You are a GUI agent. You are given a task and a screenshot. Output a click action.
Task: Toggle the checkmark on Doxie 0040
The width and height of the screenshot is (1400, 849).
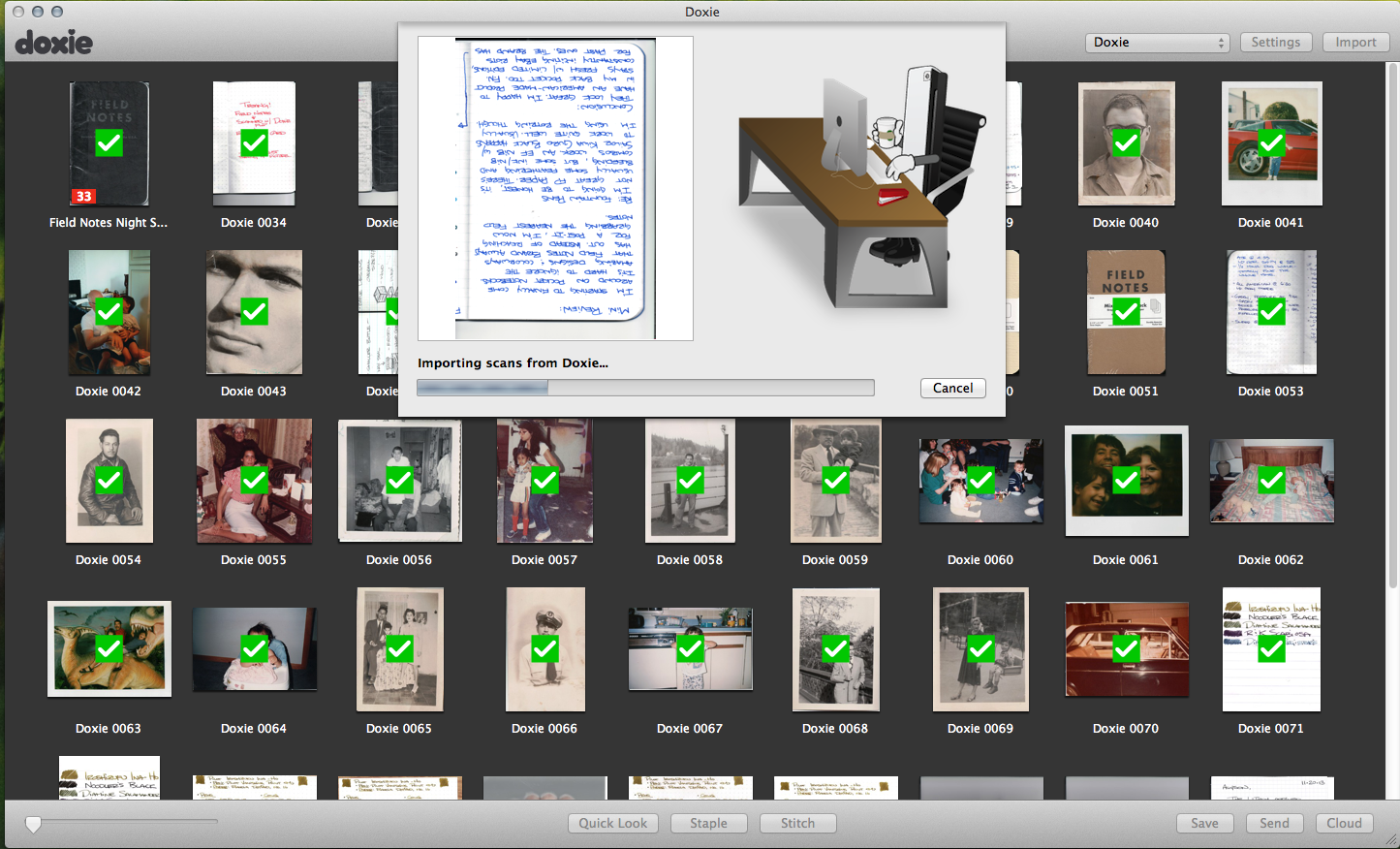point(1126,143)
